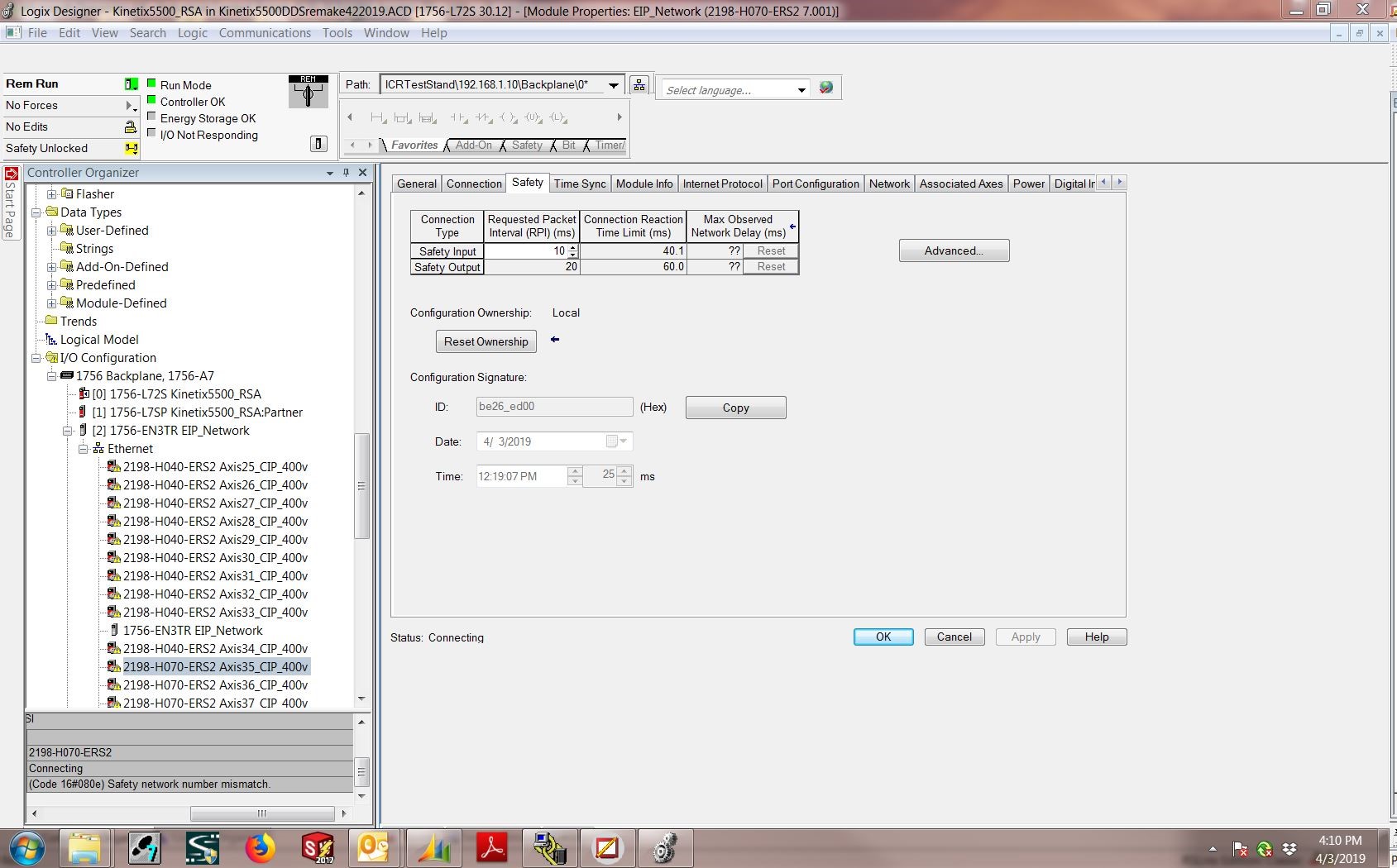This screenshot has width=1397, height=868.
Task: Open Adobe Acrobat from the taskbar
Action: pyautogui.click(x=492, y=848)
